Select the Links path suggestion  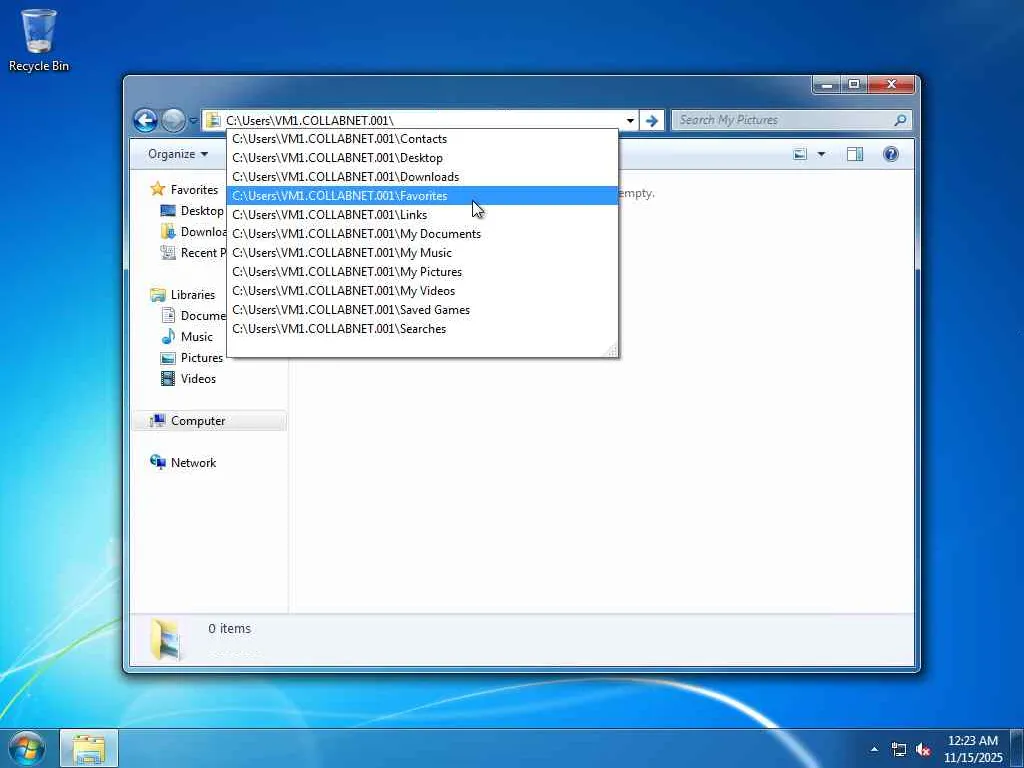(422, 215)
